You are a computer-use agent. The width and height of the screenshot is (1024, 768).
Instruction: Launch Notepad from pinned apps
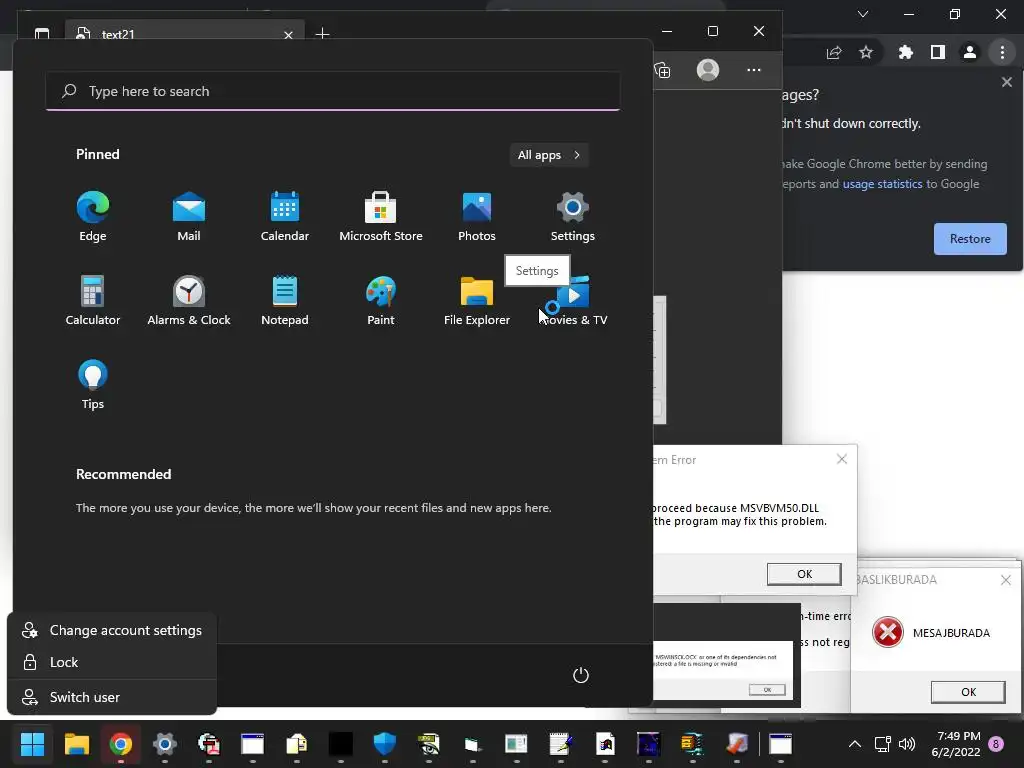pyautogui.click(x=285, y=300)
